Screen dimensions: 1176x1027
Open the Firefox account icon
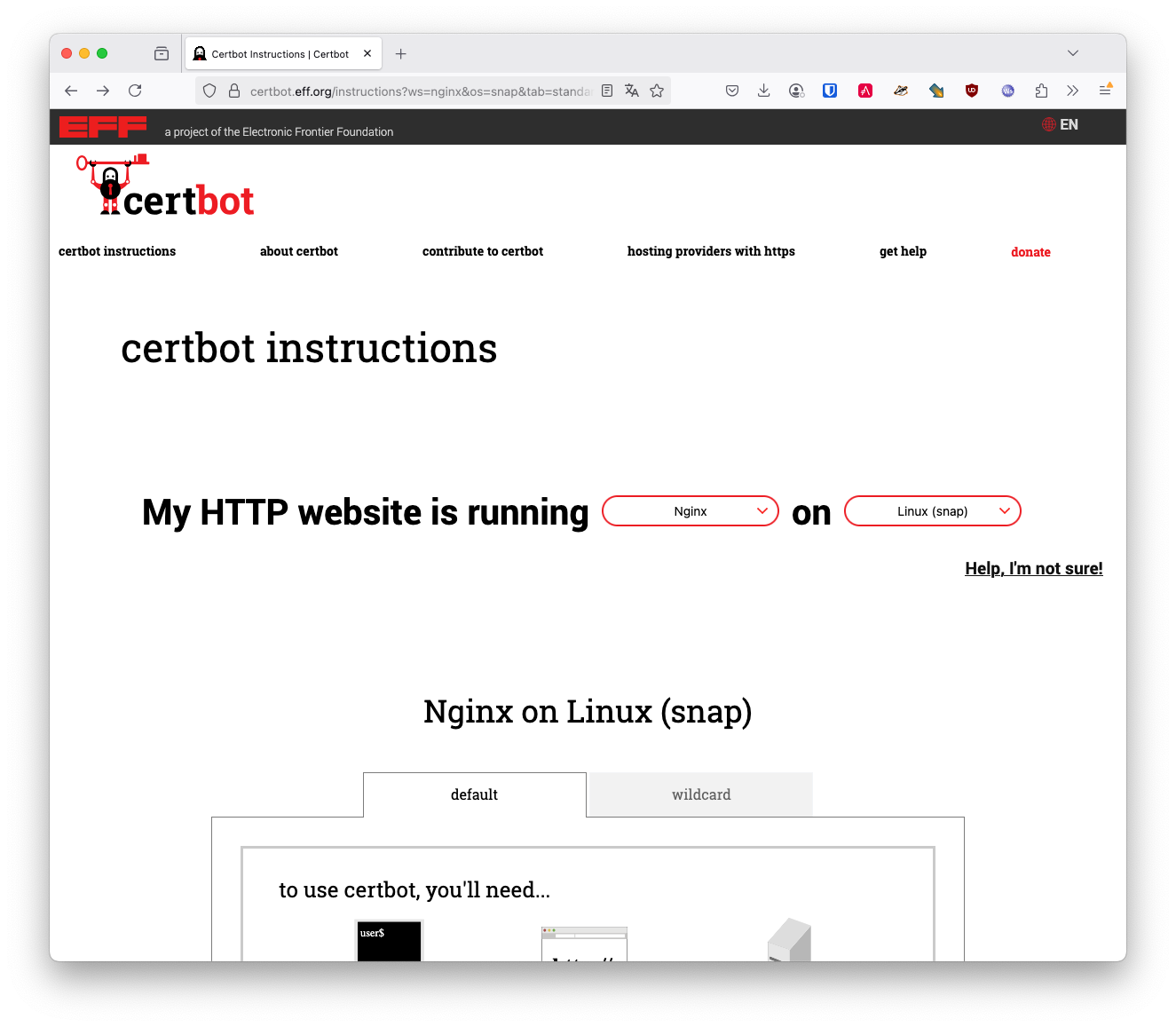(x=796, y=91)
